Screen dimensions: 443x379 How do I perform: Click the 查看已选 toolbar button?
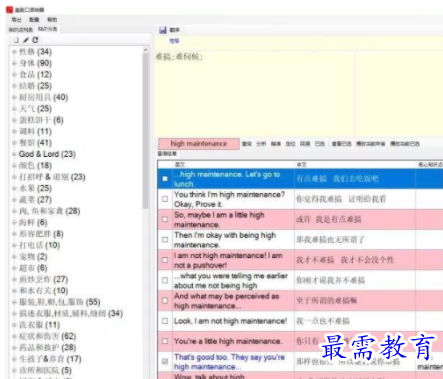coord(342,144)
